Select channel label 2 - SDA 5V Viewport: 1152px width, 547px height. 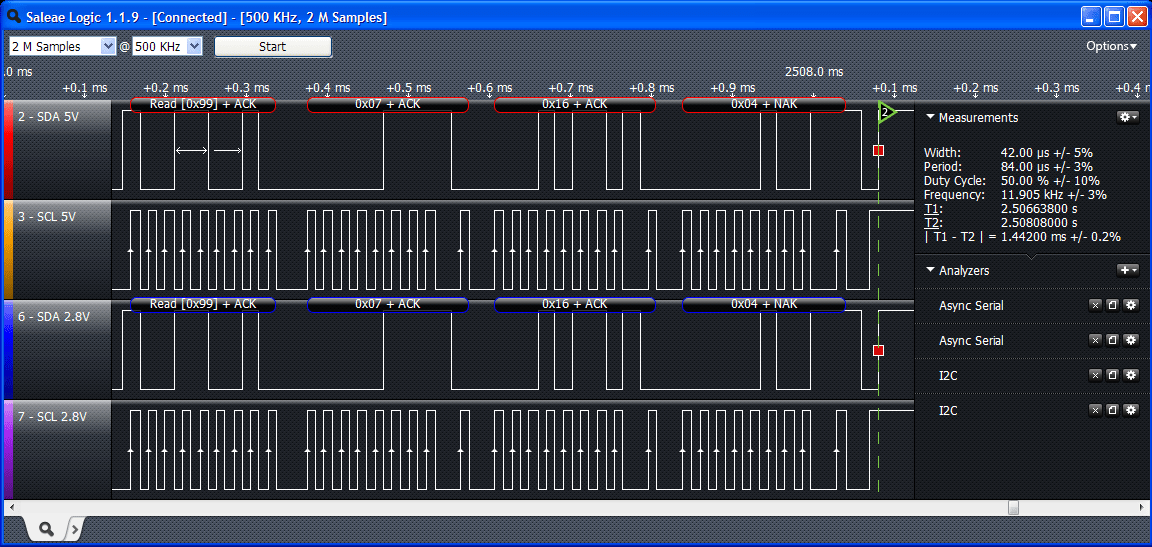[x=48, y=115]
